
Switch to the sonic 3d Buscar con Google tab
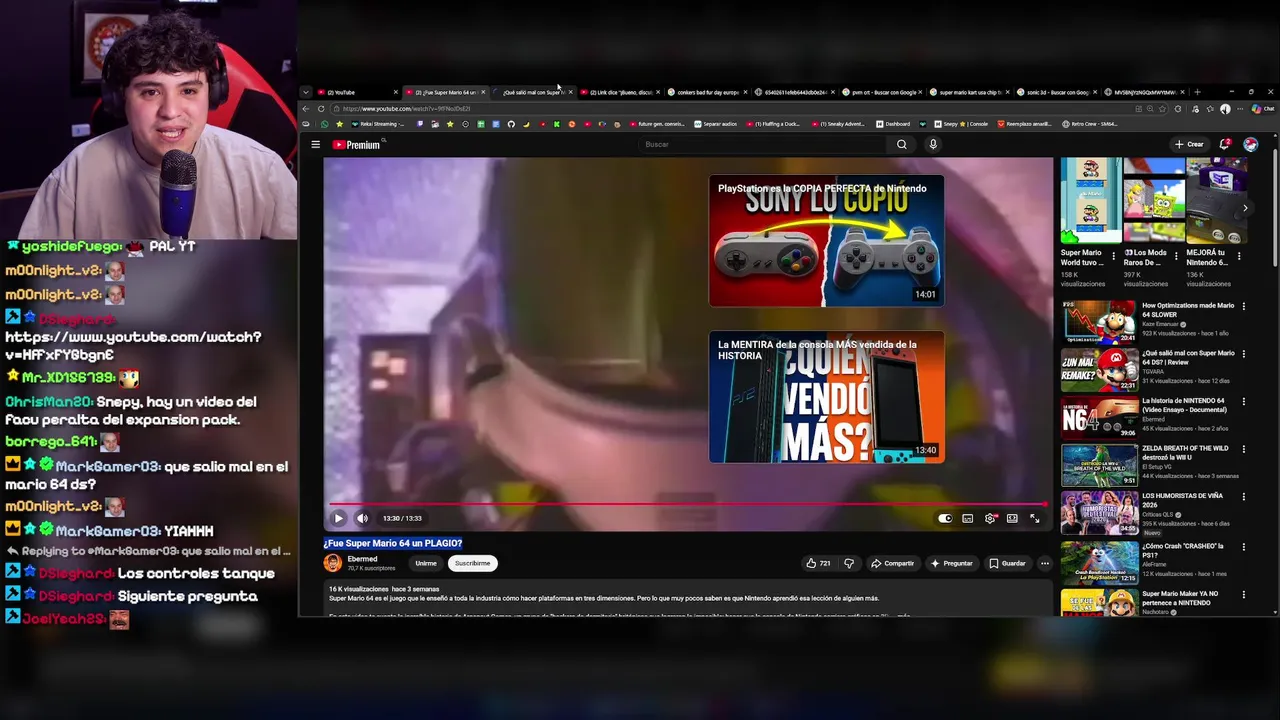click(x=1057, y=92)
